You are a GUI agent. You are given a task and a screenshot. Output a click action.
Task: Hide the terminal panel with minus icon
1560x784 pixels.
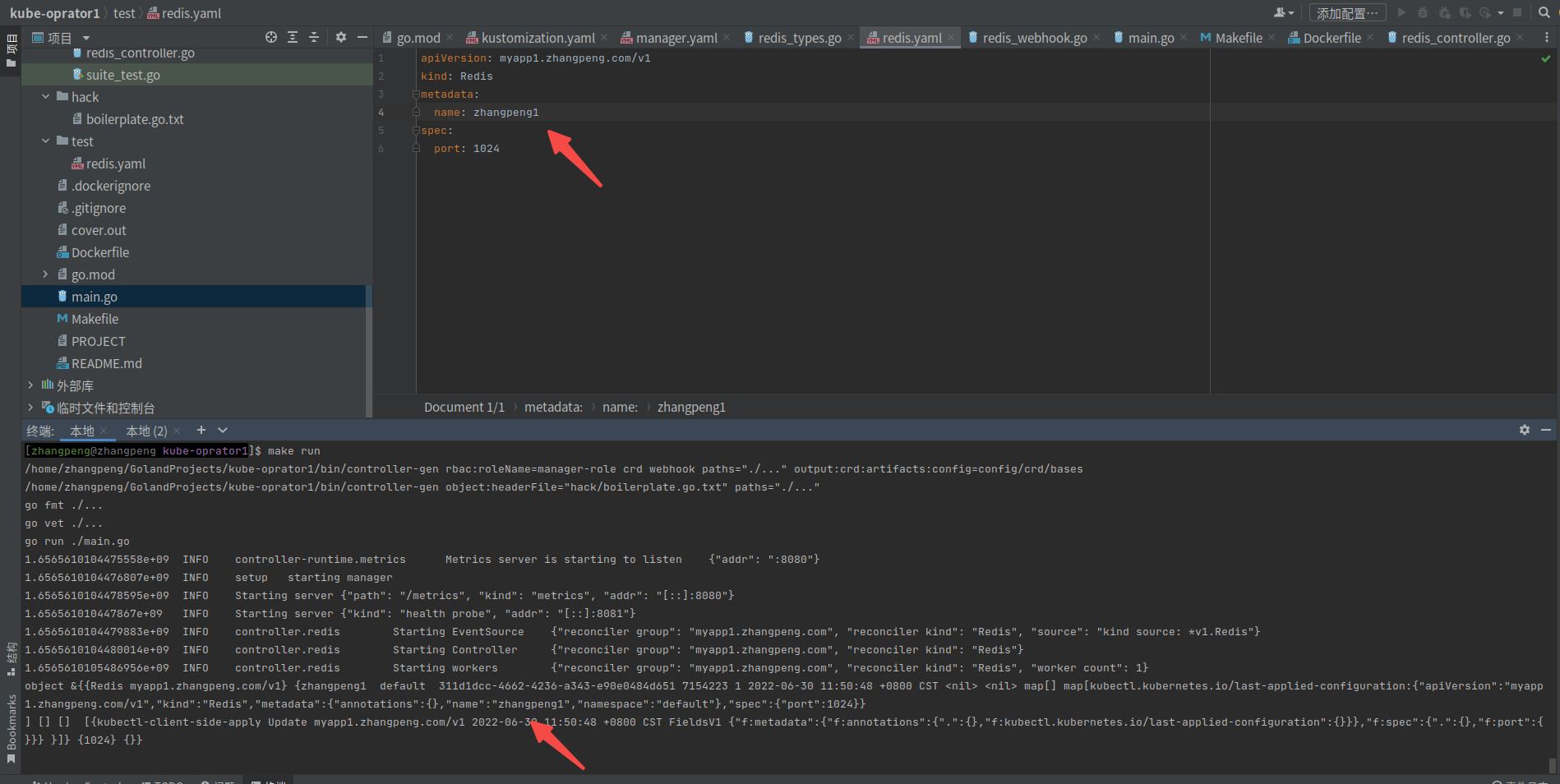coord(1546,430)
